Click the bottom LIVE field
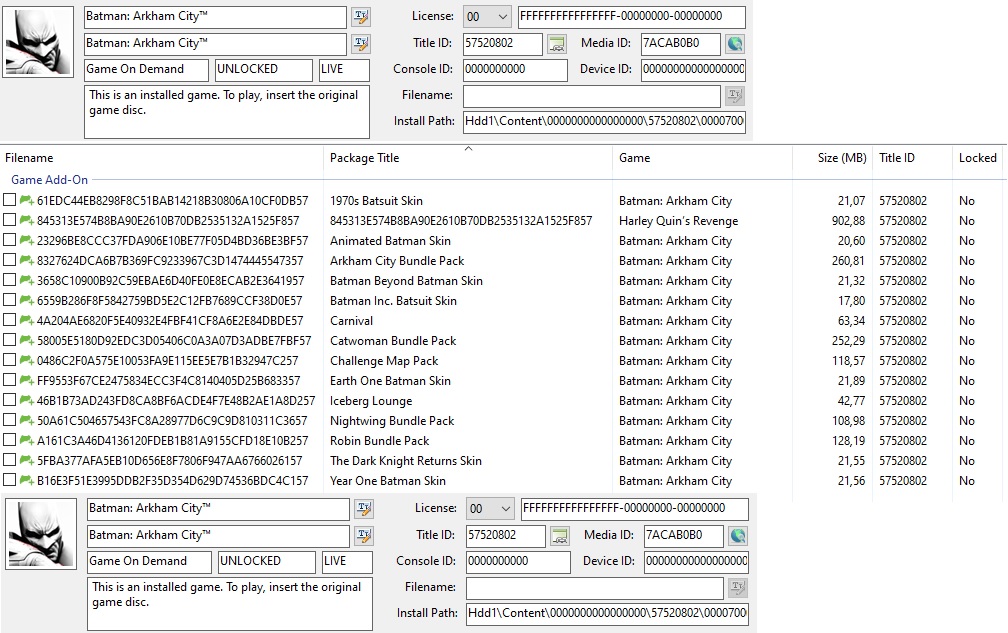This screenshot has height=633, width=1008. coord(347,562)
